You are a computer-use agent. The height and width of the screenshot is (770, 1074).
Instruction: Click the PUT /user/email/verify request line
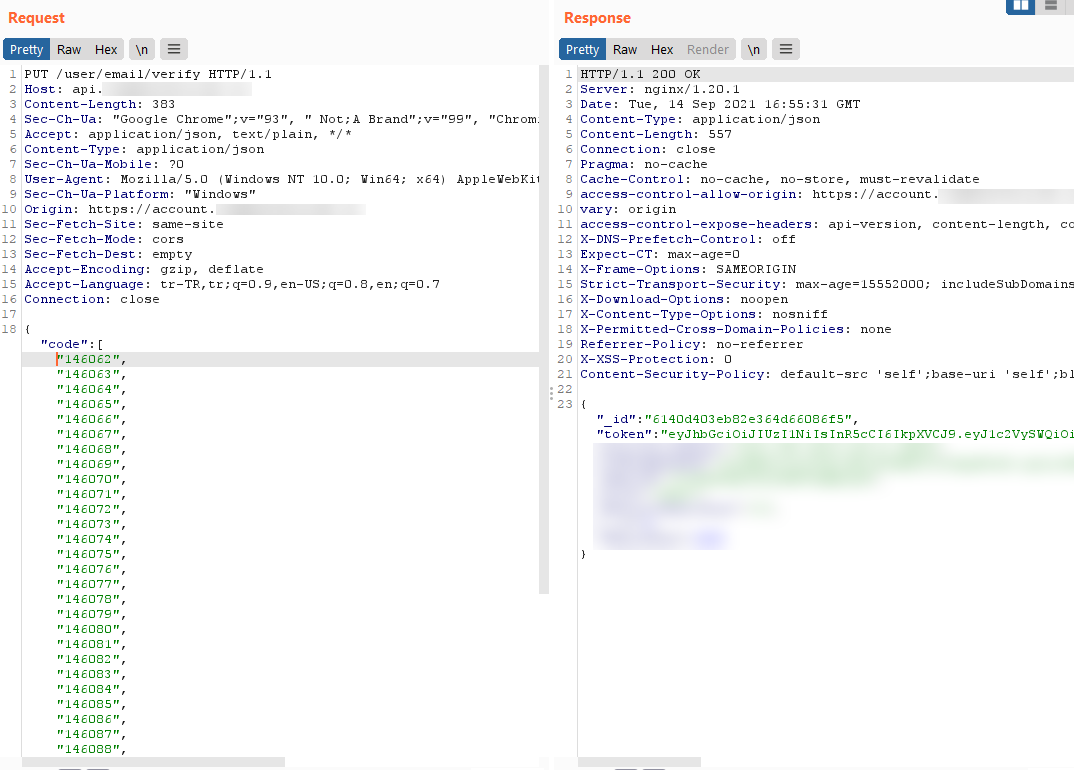click(148, 74)
